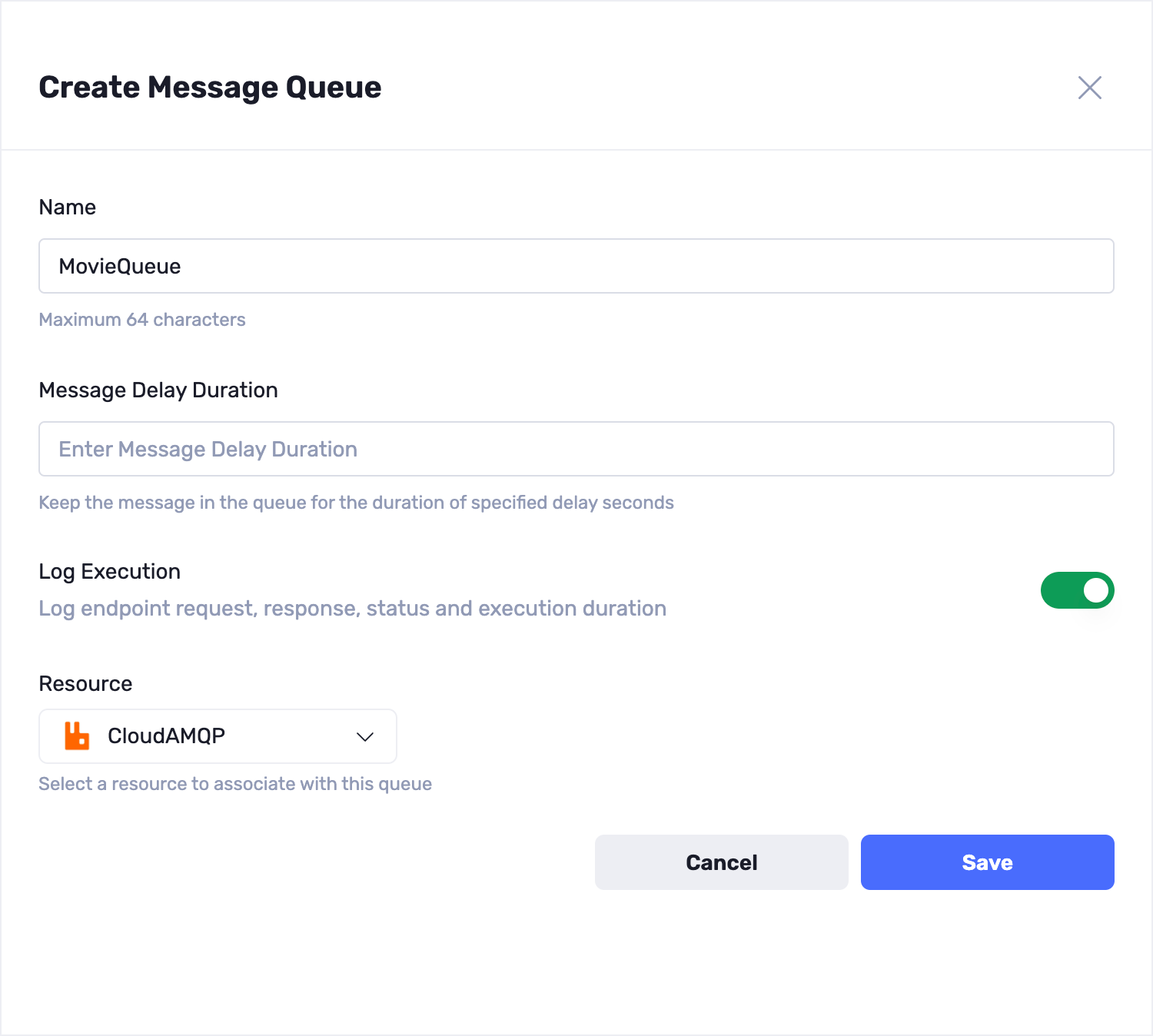
Task: Disable the Log Execution toggle
Action: click(1077, 590)
